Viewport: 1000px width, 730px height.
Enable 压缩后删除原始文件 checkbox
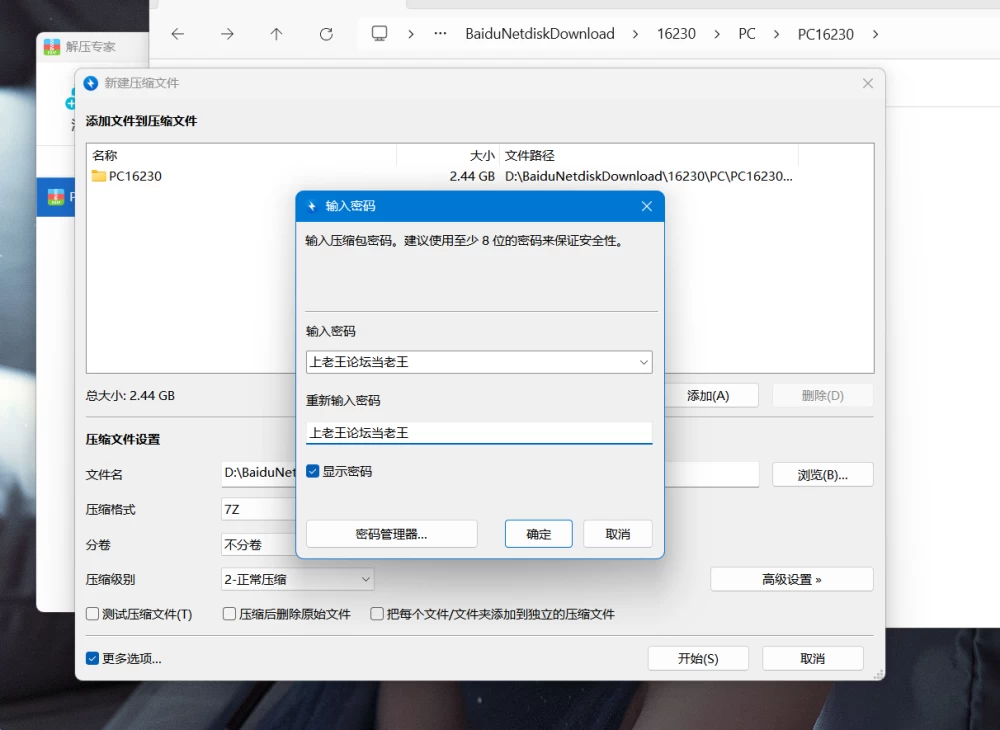230,614
